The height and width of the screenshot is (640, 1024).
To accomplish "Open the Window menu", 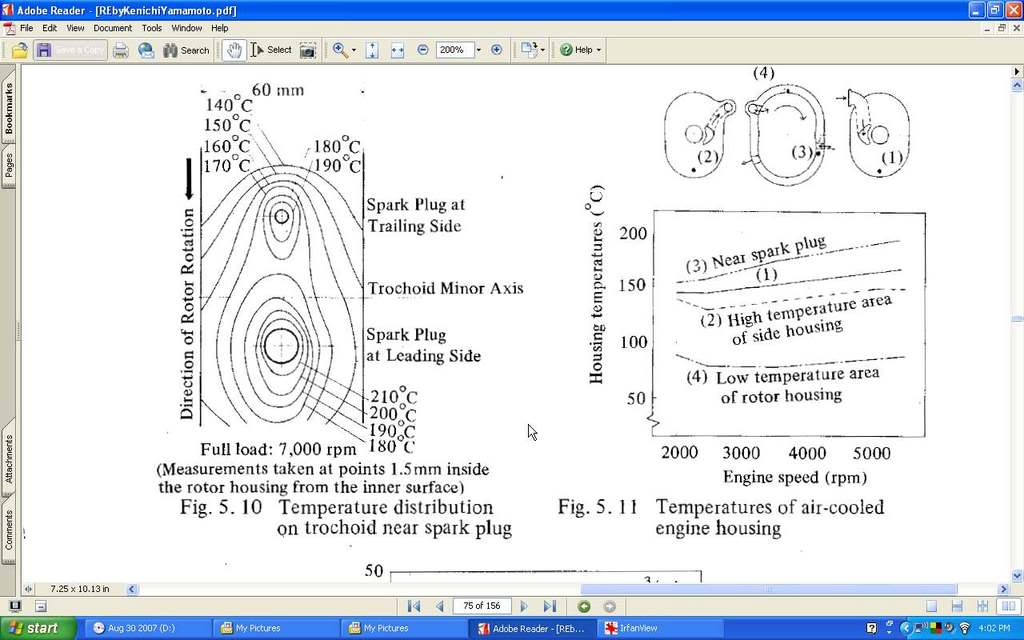I will [x=187, y=28].
